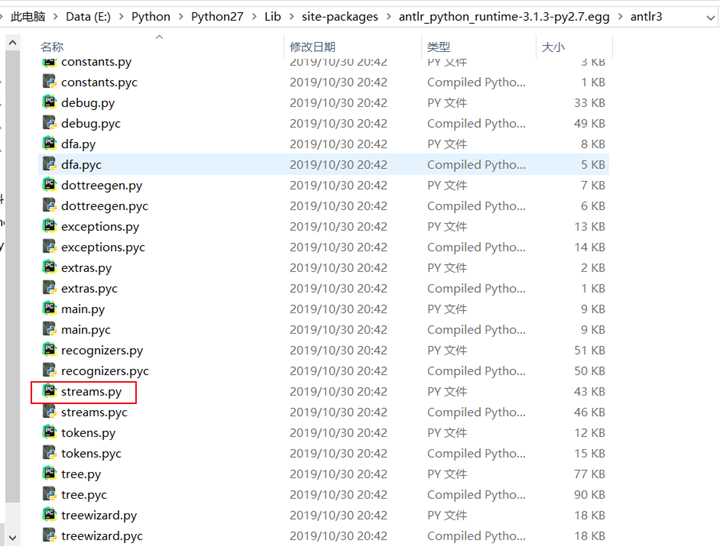
Task: Select the streams.py file name
Action: [x=91, y=391]
